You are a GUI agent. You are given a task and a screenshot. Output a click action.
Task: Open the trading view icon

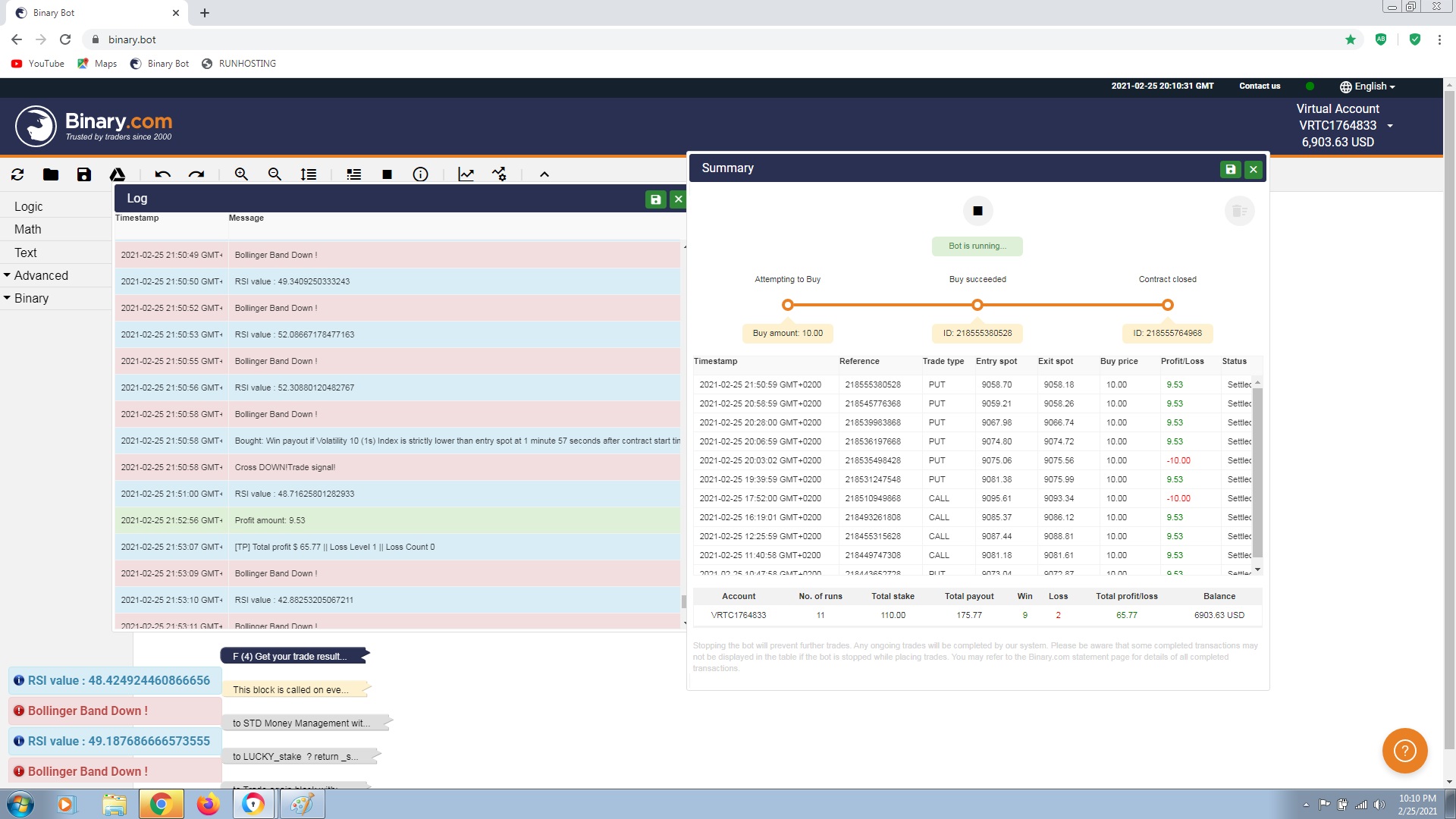pyautogui.click(x=499, y=174)
